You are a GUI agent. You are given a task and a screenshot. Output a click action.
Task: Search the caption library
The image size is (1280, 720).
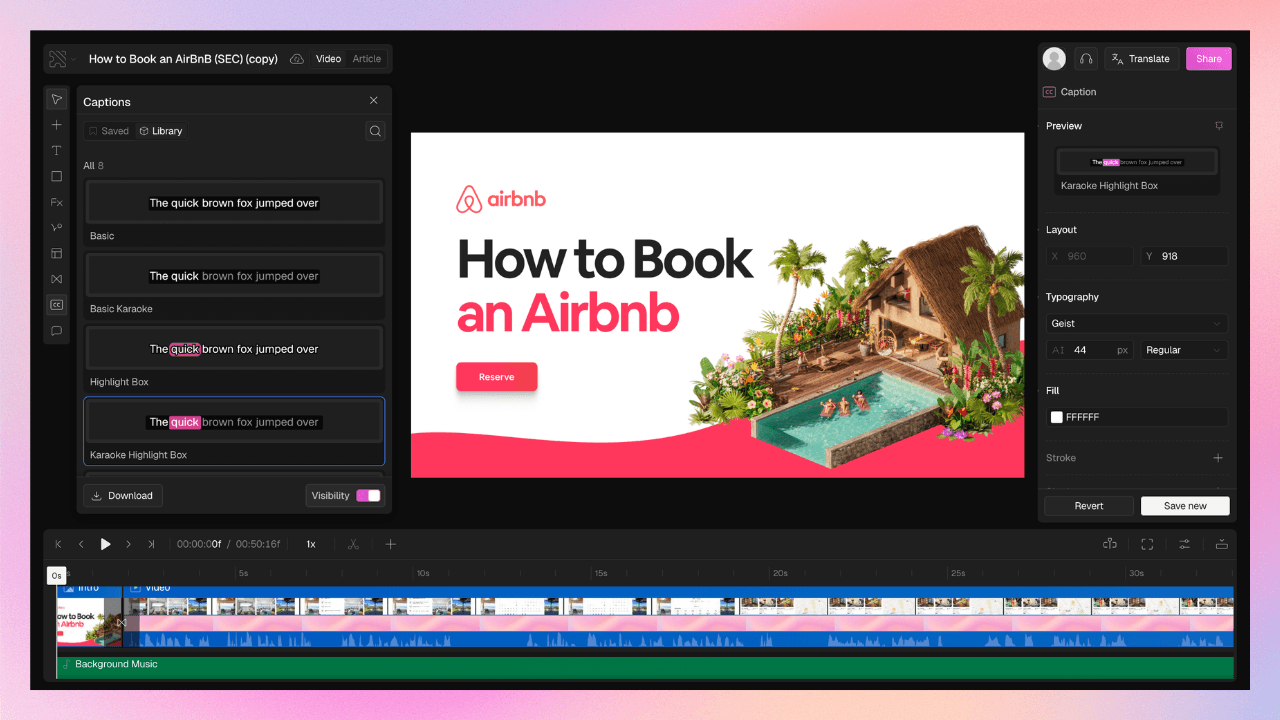pos(375,131)
